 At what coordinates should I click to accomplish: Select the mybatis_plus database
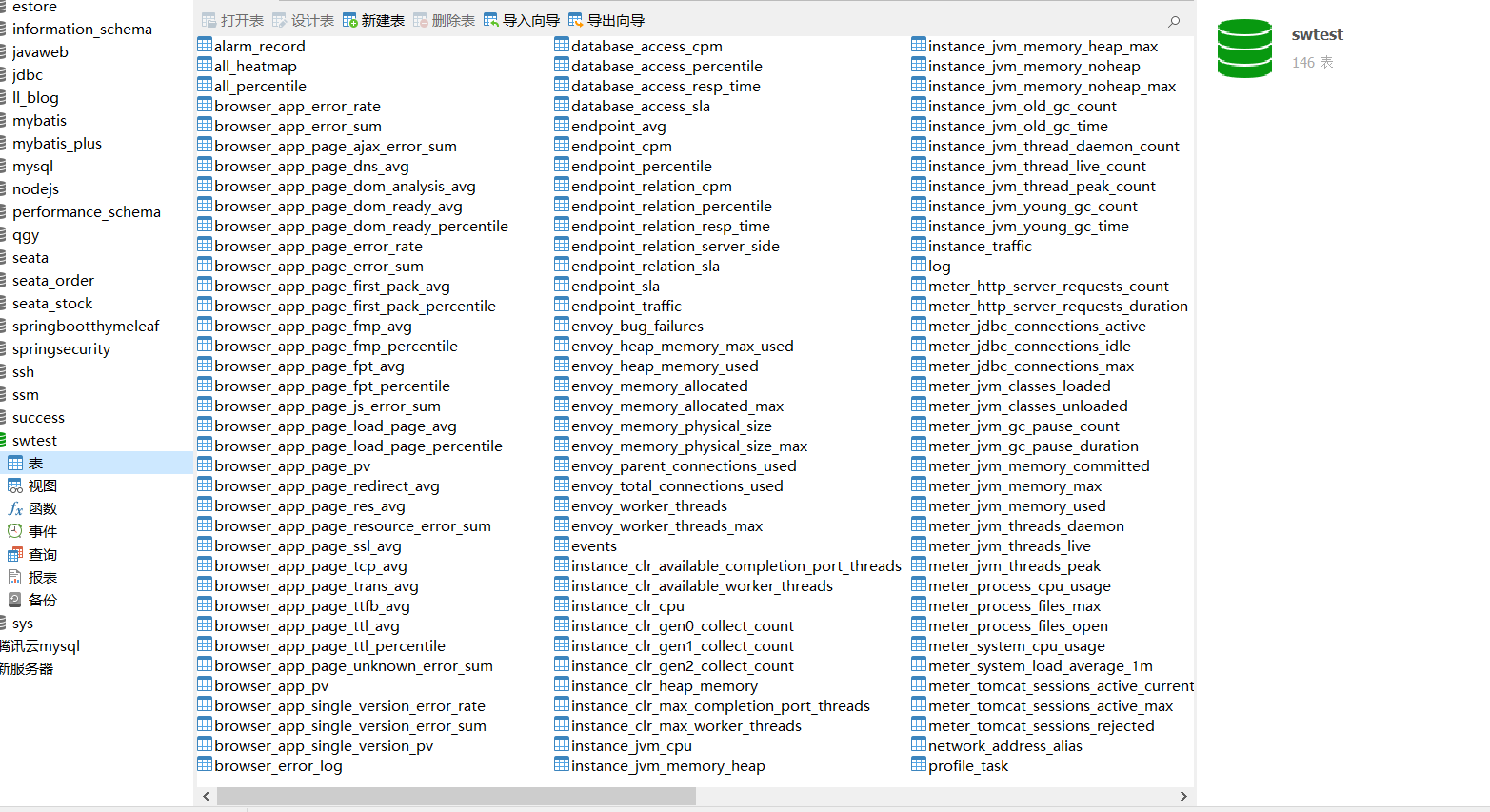[x=57, y=143]
